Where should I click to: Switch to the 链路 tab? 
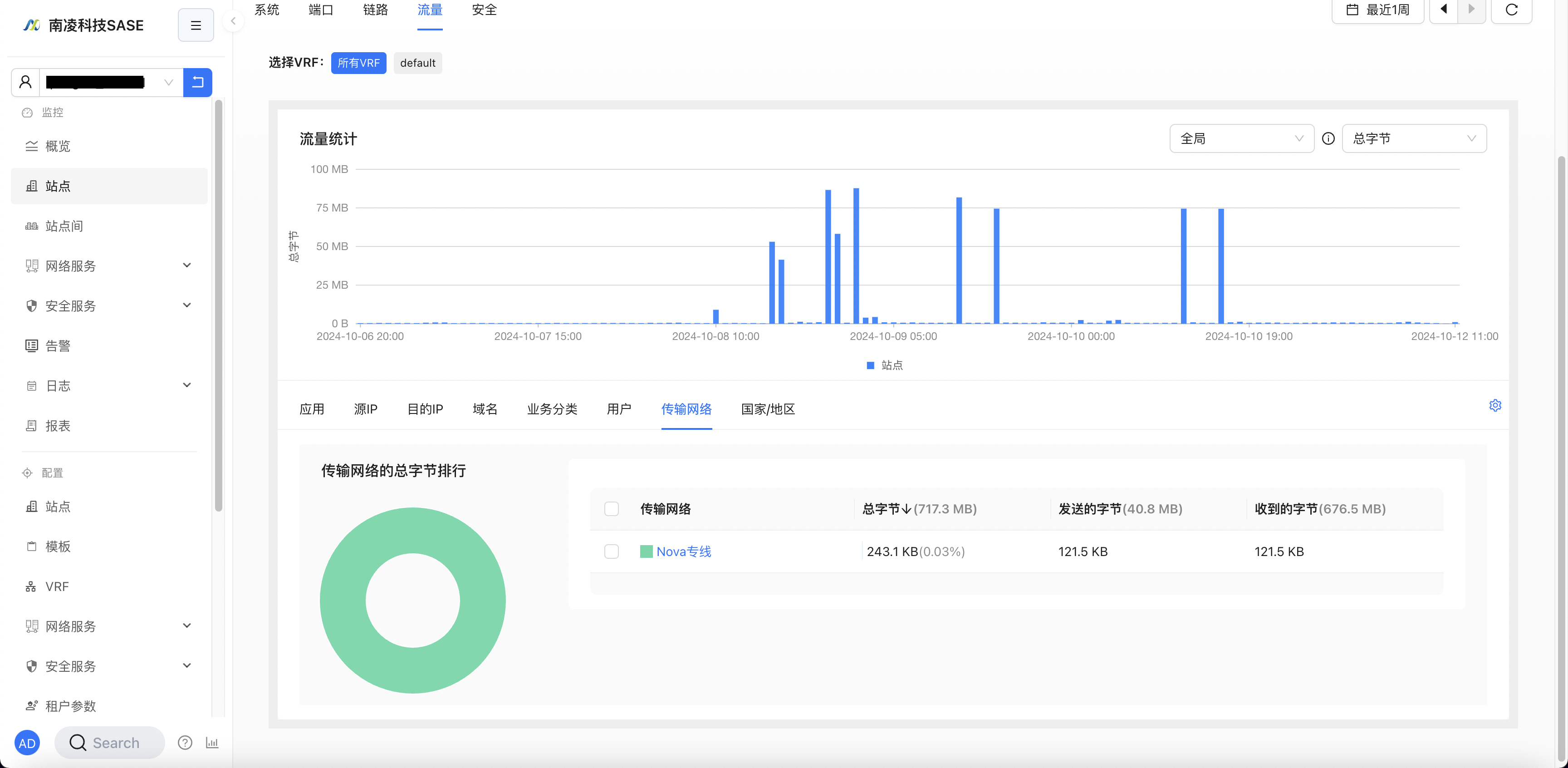(x=376, y=10)
